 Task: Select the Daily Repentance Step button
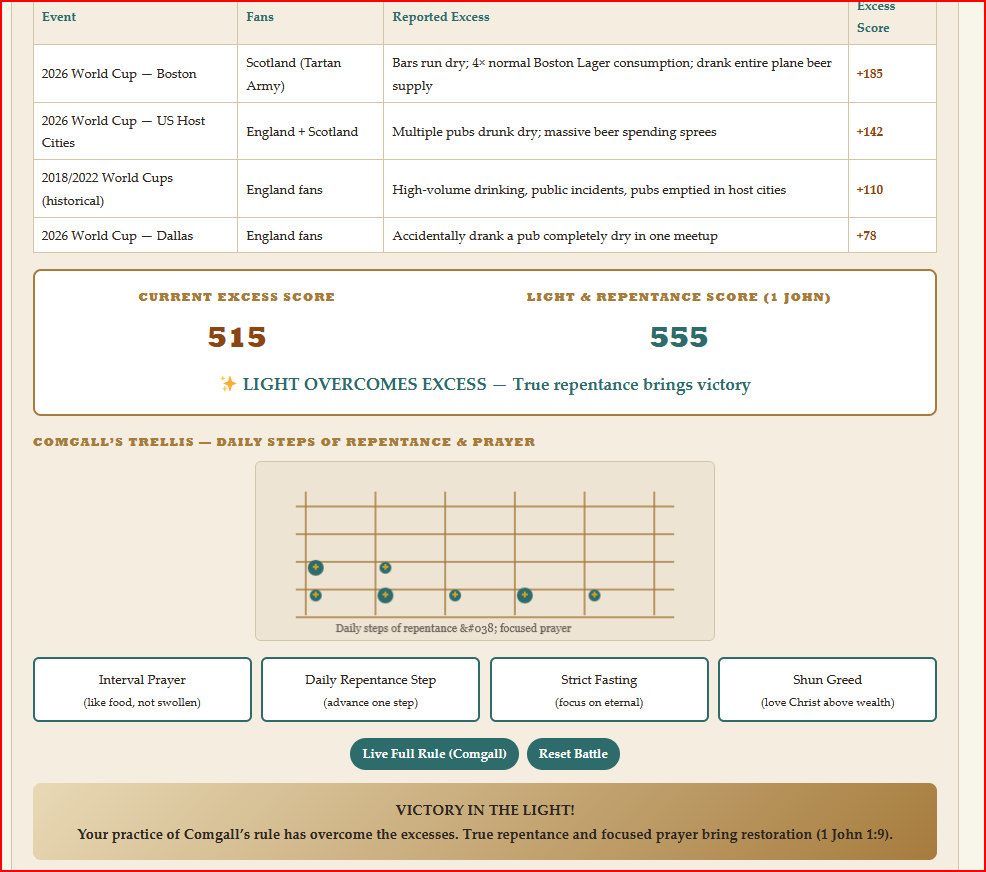(370, 690)
